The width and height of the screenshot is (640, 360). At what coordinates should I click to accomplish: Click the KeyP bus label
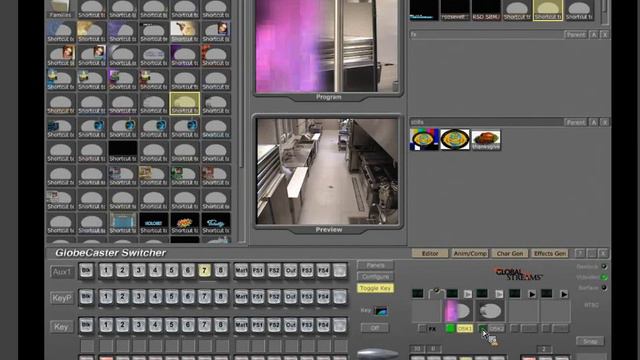62,298
